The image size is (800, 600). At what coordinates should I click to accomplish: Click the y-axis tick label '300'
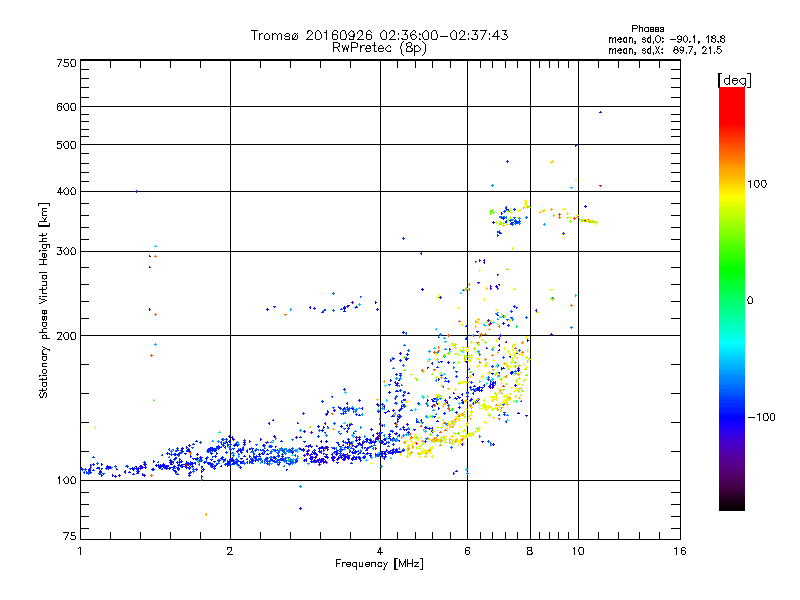(x=67, y=252)
